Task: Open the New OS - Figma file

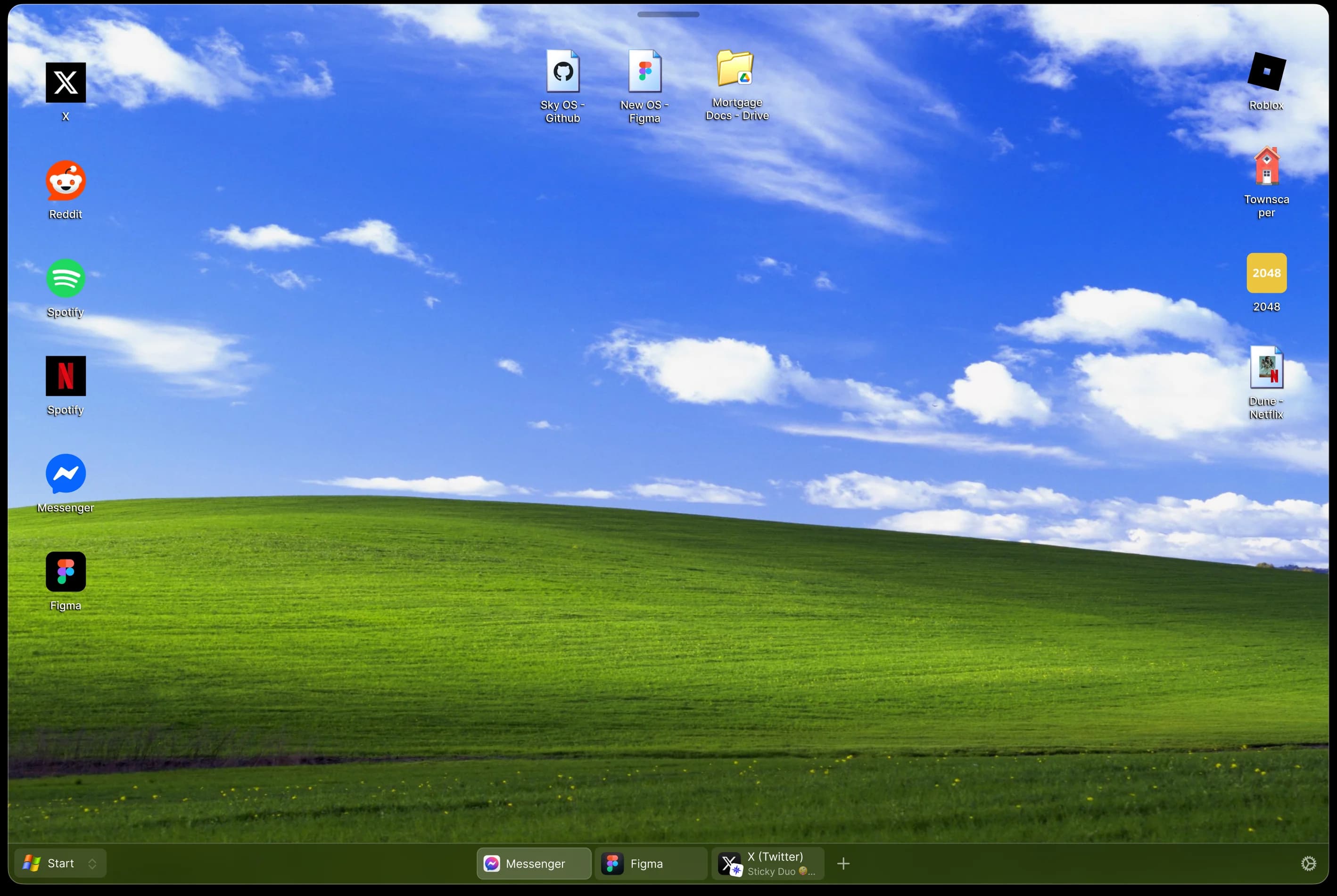Action: (645, 72)
